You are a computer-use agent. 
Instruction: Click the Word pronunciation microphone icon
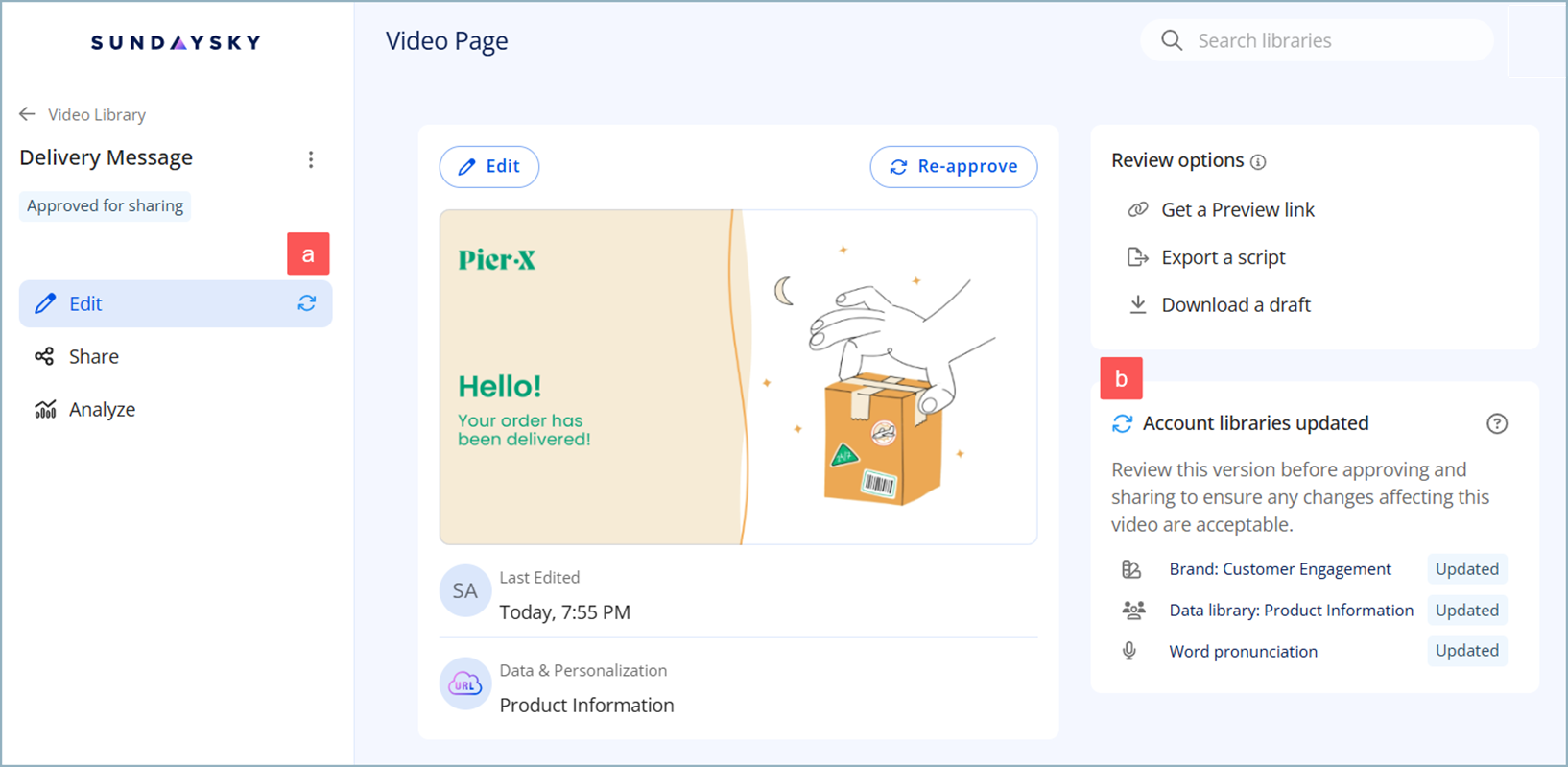[x=1130, y=651]
